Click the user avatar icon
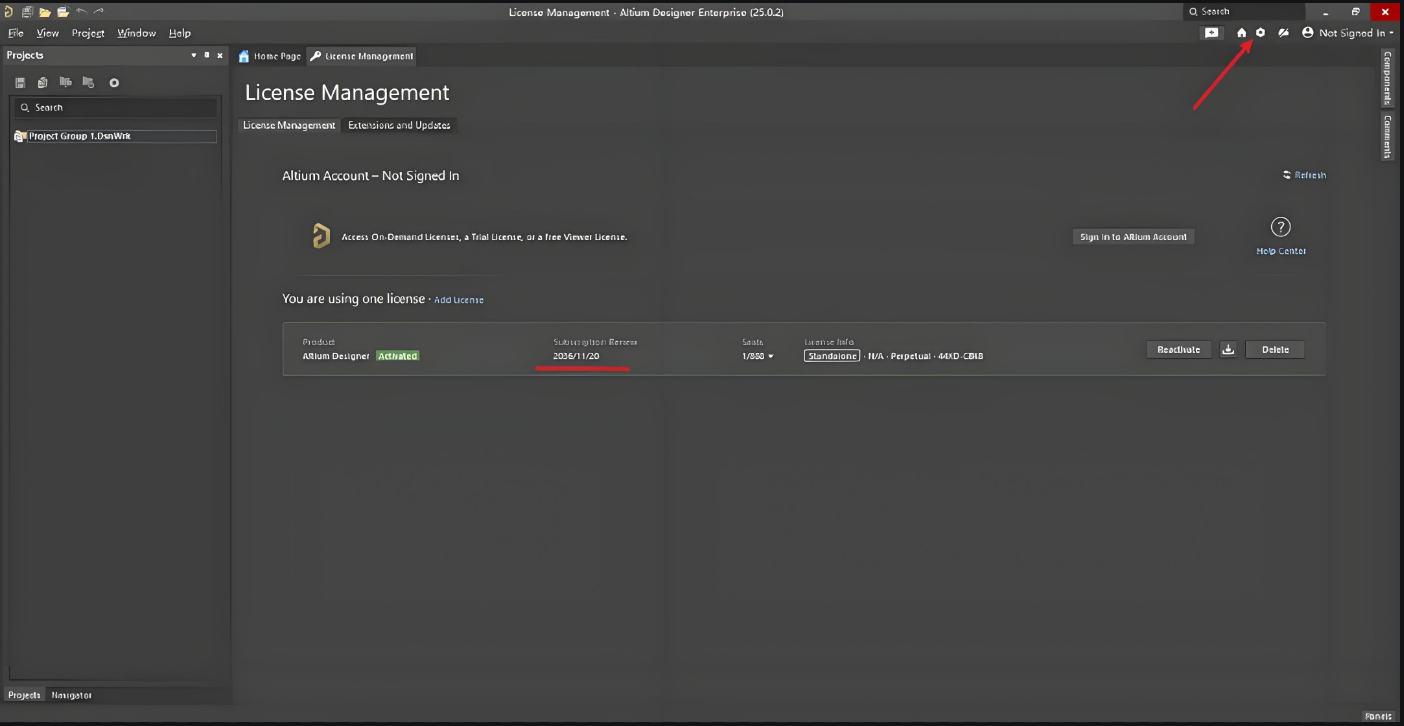Viewport: 1404px width, 726px height. point(1308,33)
